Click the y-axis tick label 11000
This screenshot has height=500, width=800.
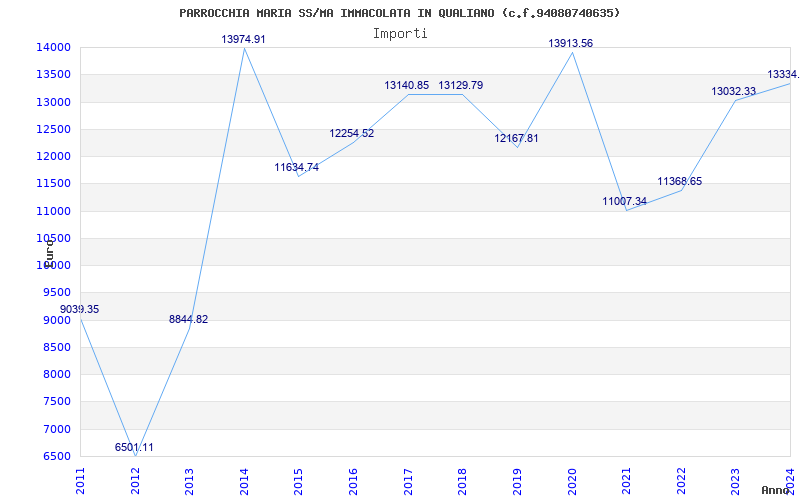[x=53, y=211]
